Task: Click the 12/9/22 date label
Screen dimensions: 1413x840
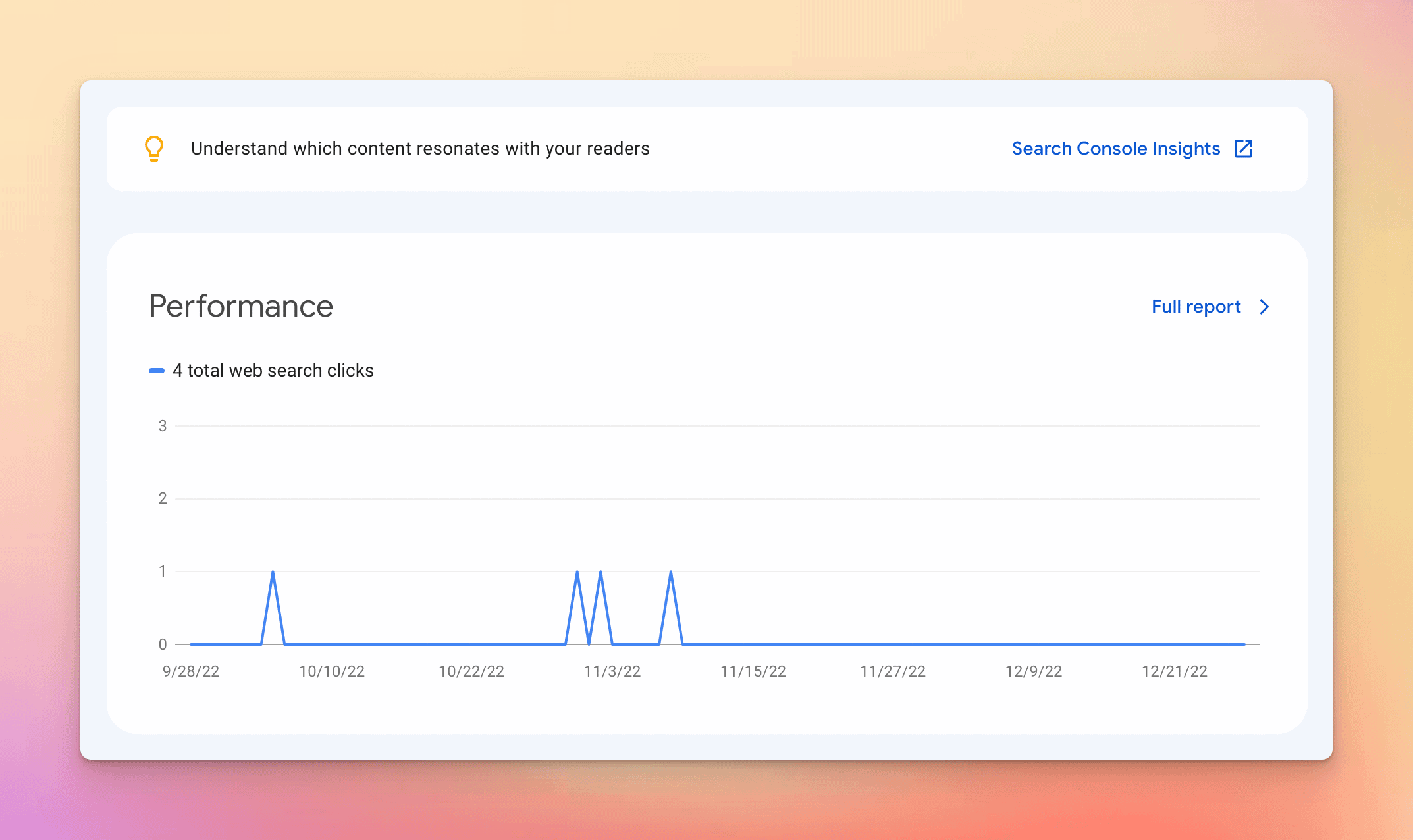Action: [x=1034, y=671]
